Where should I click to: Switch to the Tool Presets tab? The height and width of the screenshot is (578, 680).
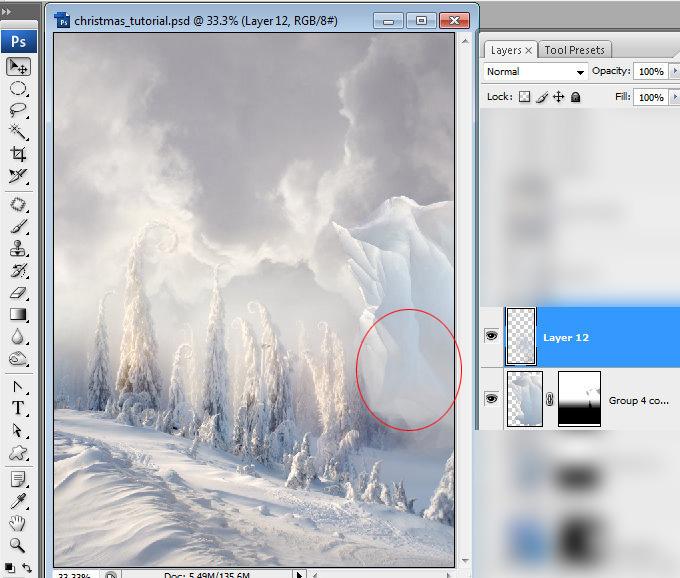point(574,50)
